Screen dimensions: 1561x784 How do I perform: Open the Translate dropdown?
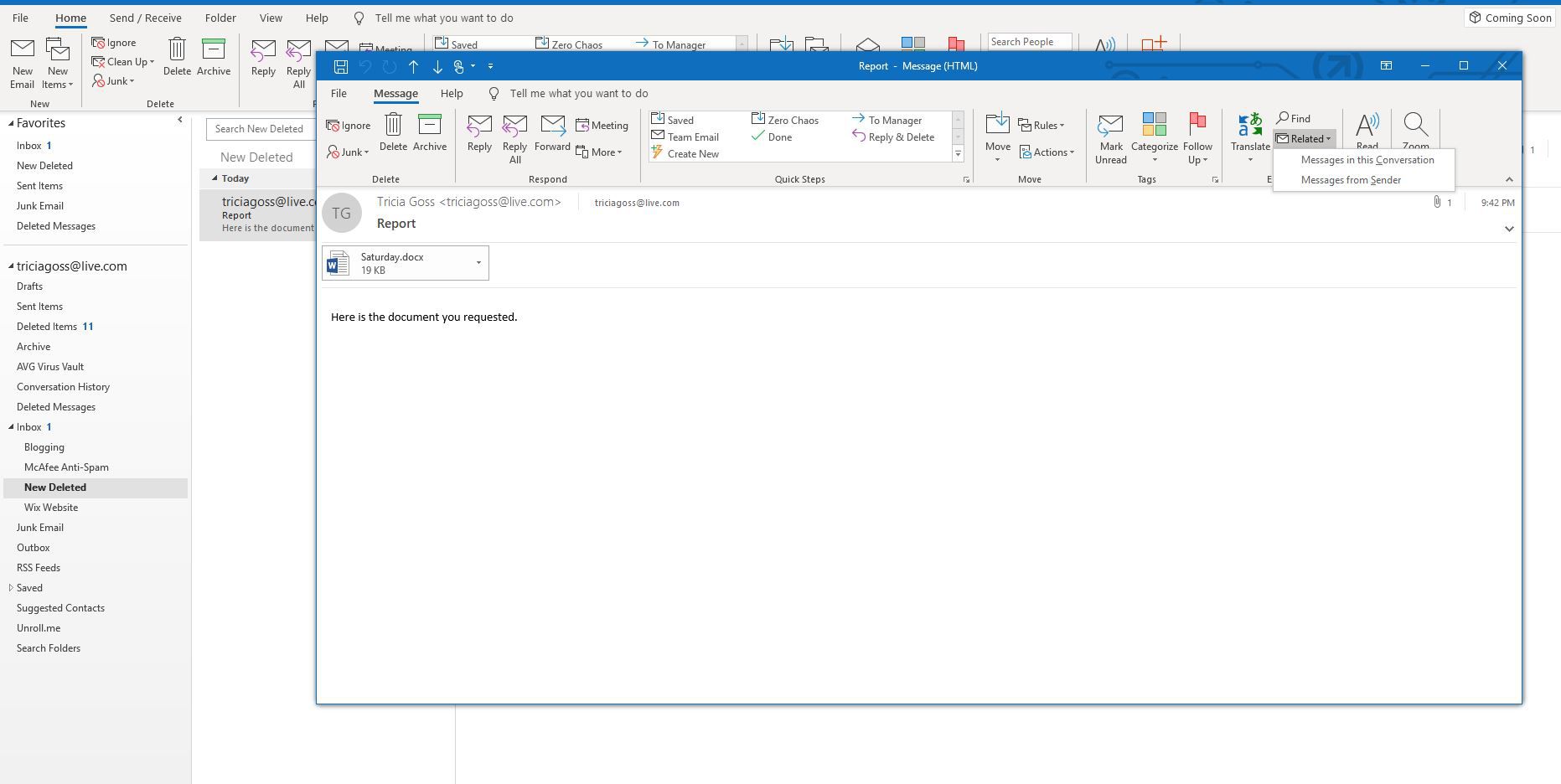pyautogui.click(x=1250, y=139)
